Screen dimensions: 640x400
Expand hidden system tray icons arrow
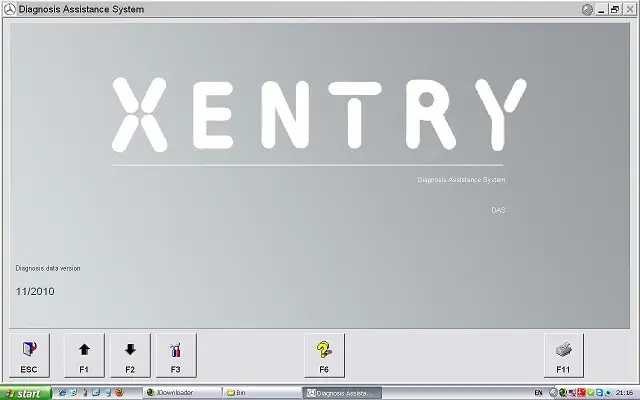(553, 393)
